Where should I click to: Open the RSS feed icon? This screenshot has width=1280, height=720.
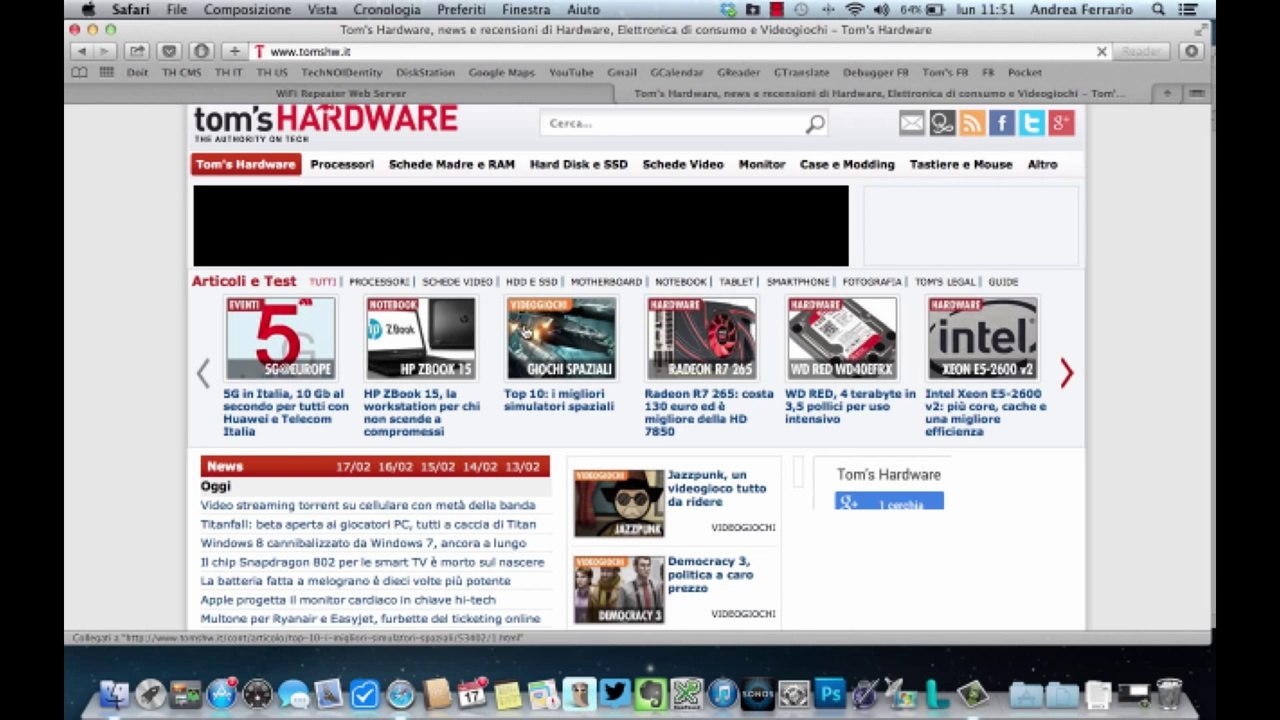pos(972,123)
